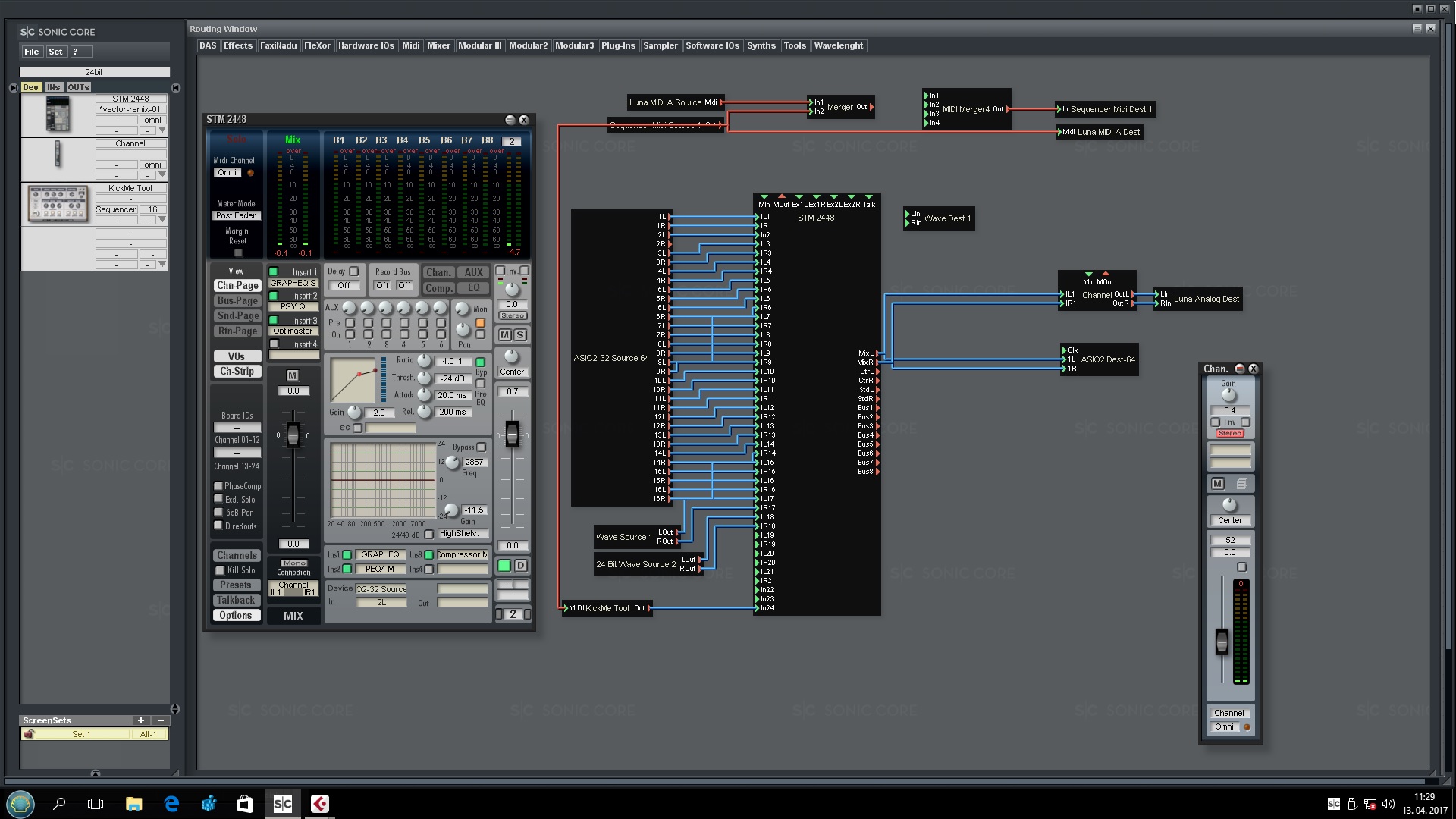Screen dimensions: 1456x819
Task: Switch to the INs tab
Action: pos(53,87)
